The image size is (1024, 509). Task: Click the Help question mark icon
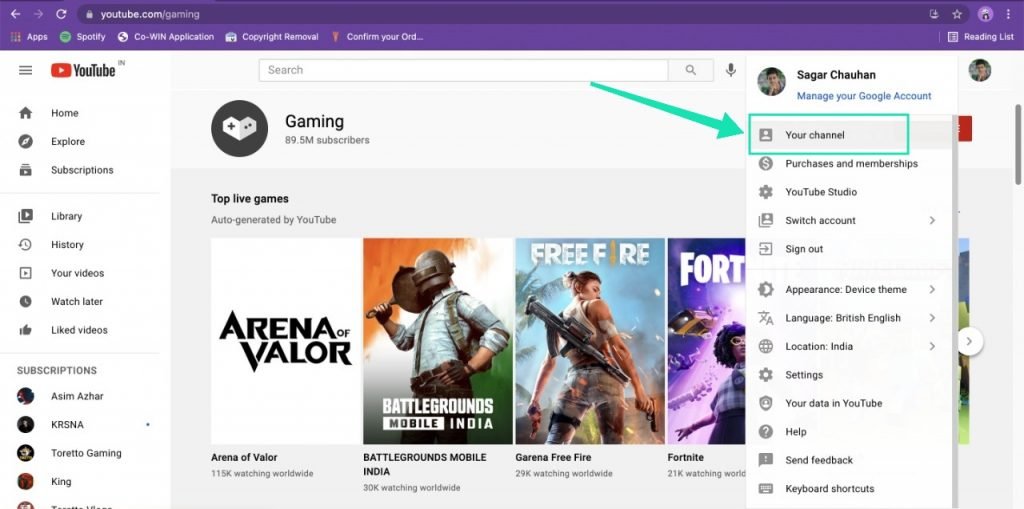tap(765, 432)
